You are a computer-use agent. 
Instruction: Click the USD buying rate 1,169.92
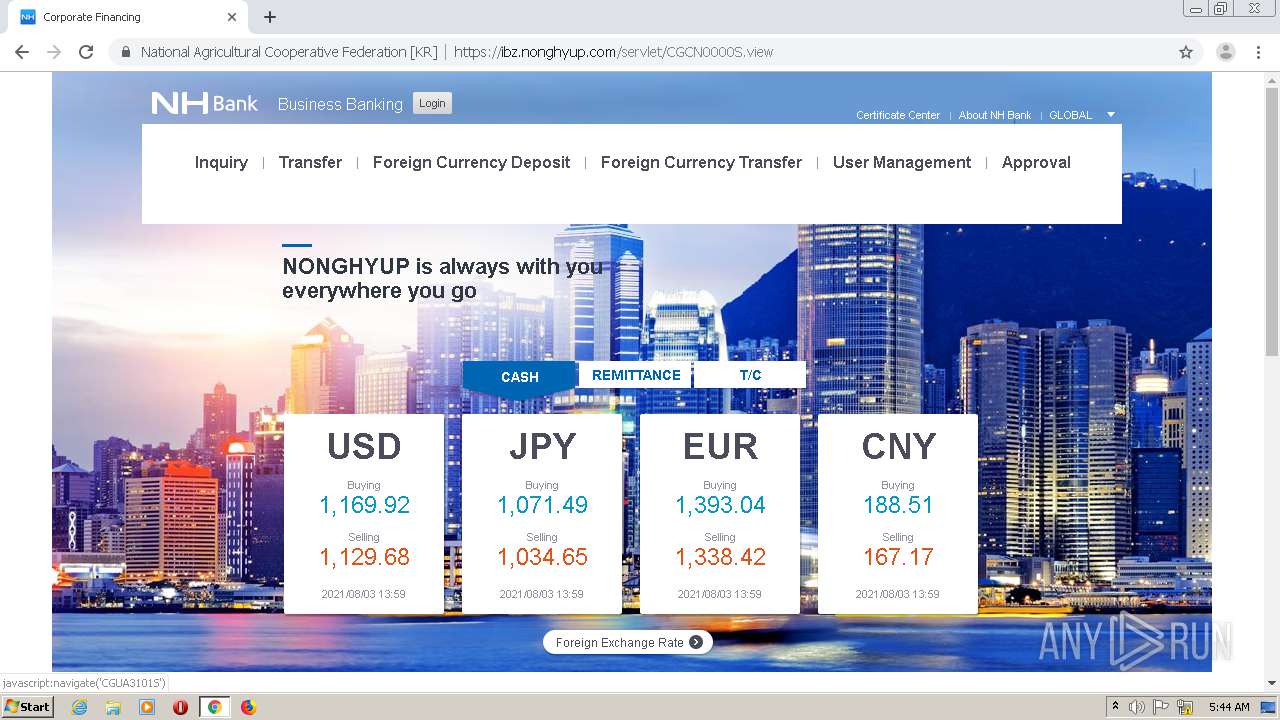point(364,505)
